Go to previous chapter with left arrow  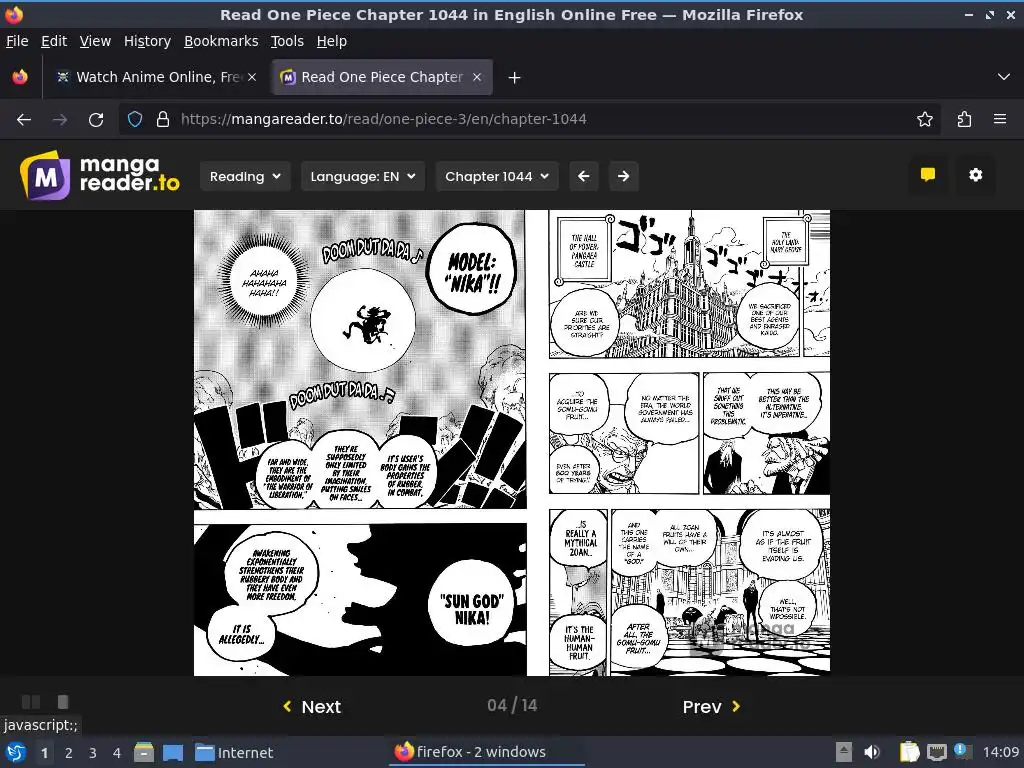(584, 176)
